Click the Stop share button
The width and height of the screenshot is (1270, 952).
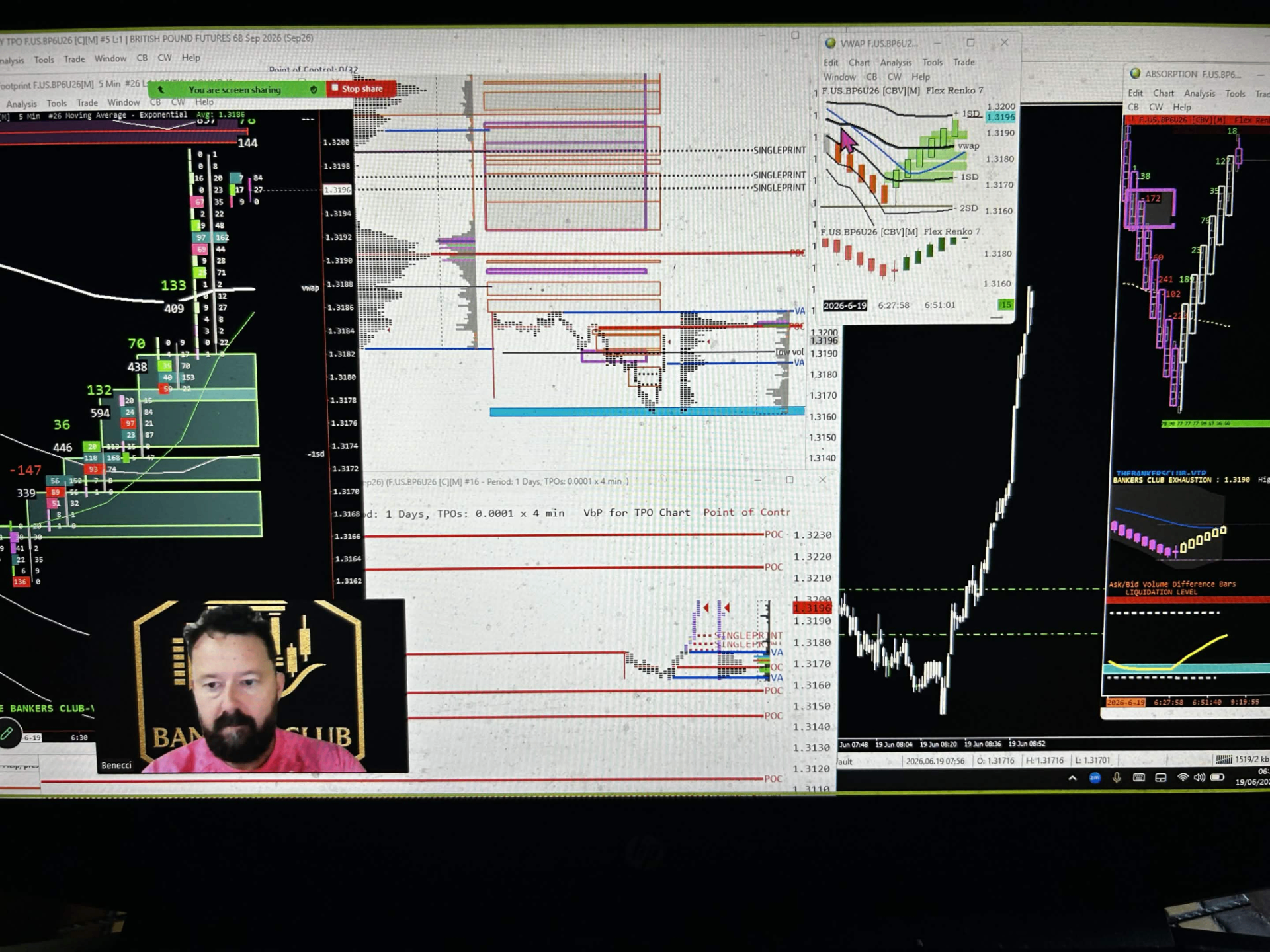point(362,88)
